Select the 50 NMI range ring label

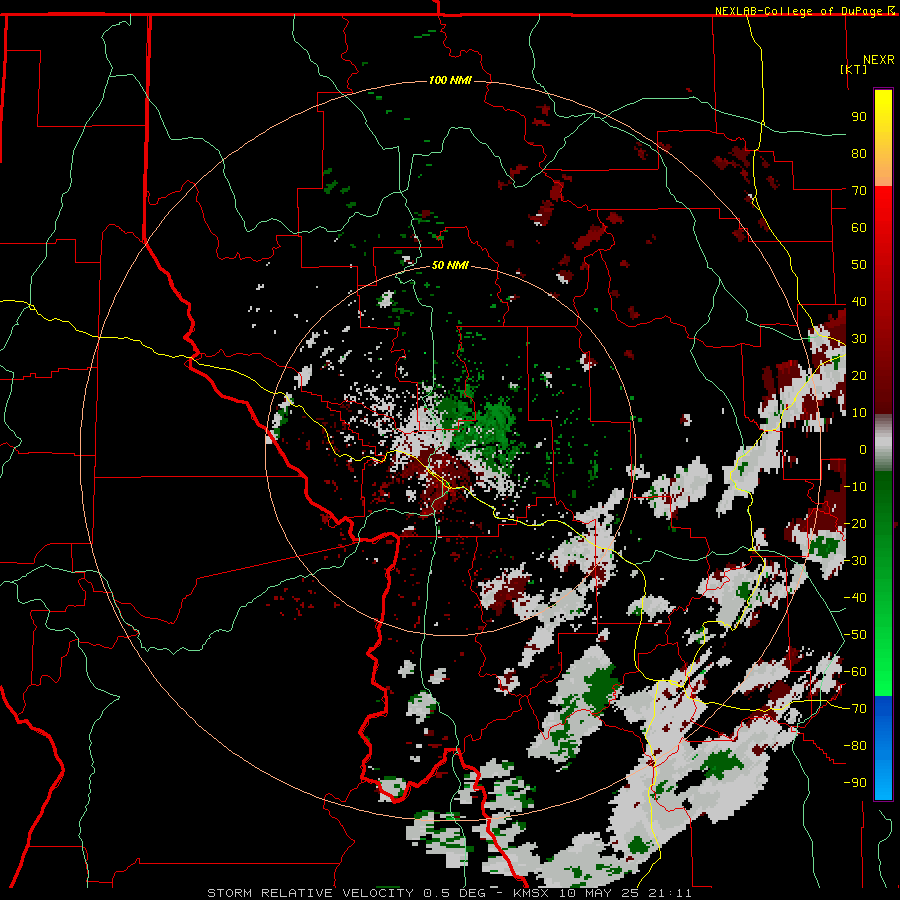pyautogui.click(x=451, y=265)
